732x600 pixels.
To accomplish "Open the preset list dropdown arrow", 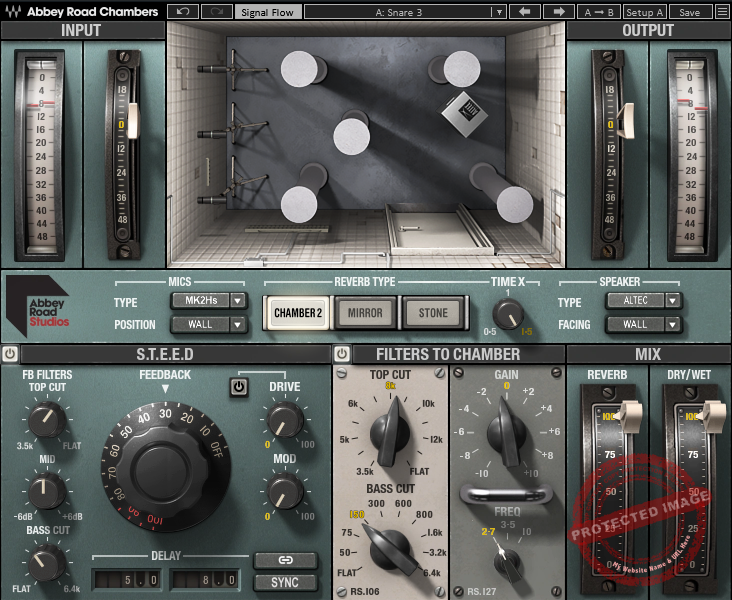I will [x=499, y=12].
